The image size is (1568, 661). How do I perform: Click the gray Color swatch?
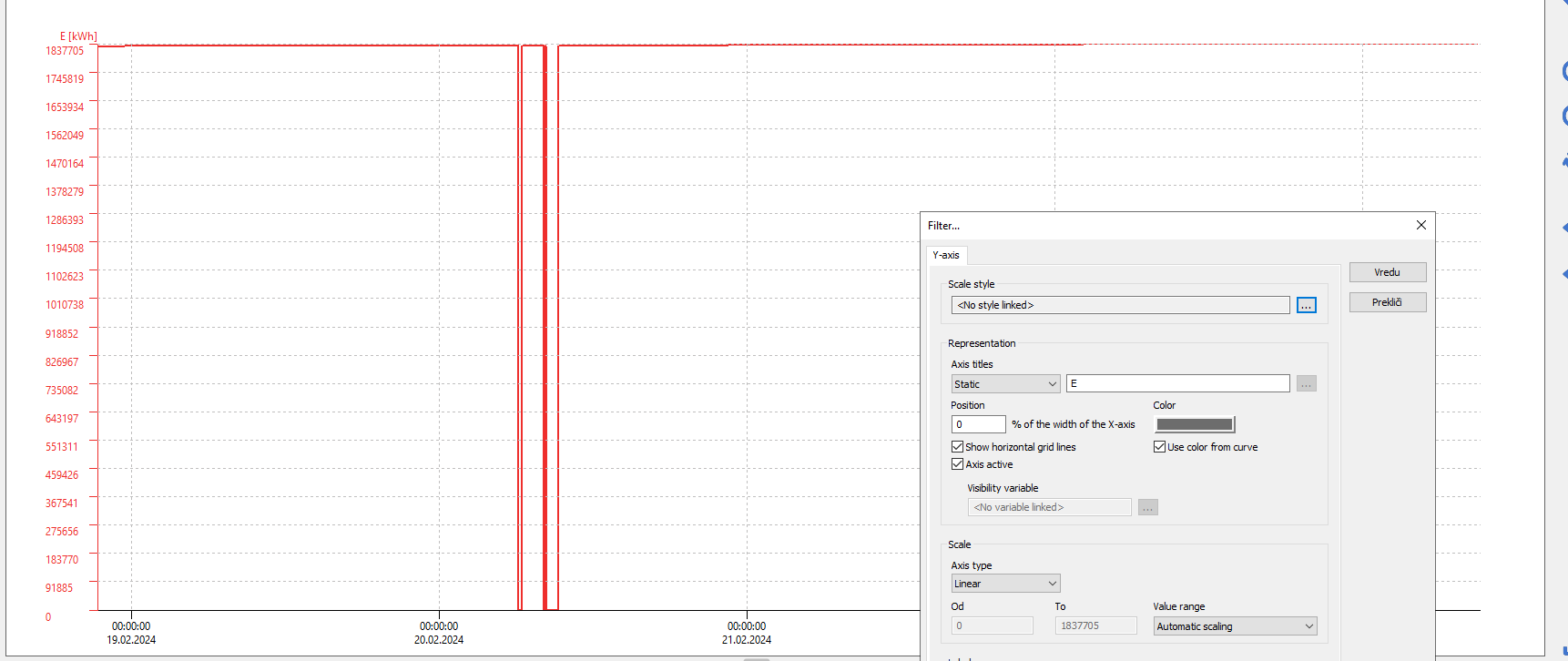(x=1194, y=424)
